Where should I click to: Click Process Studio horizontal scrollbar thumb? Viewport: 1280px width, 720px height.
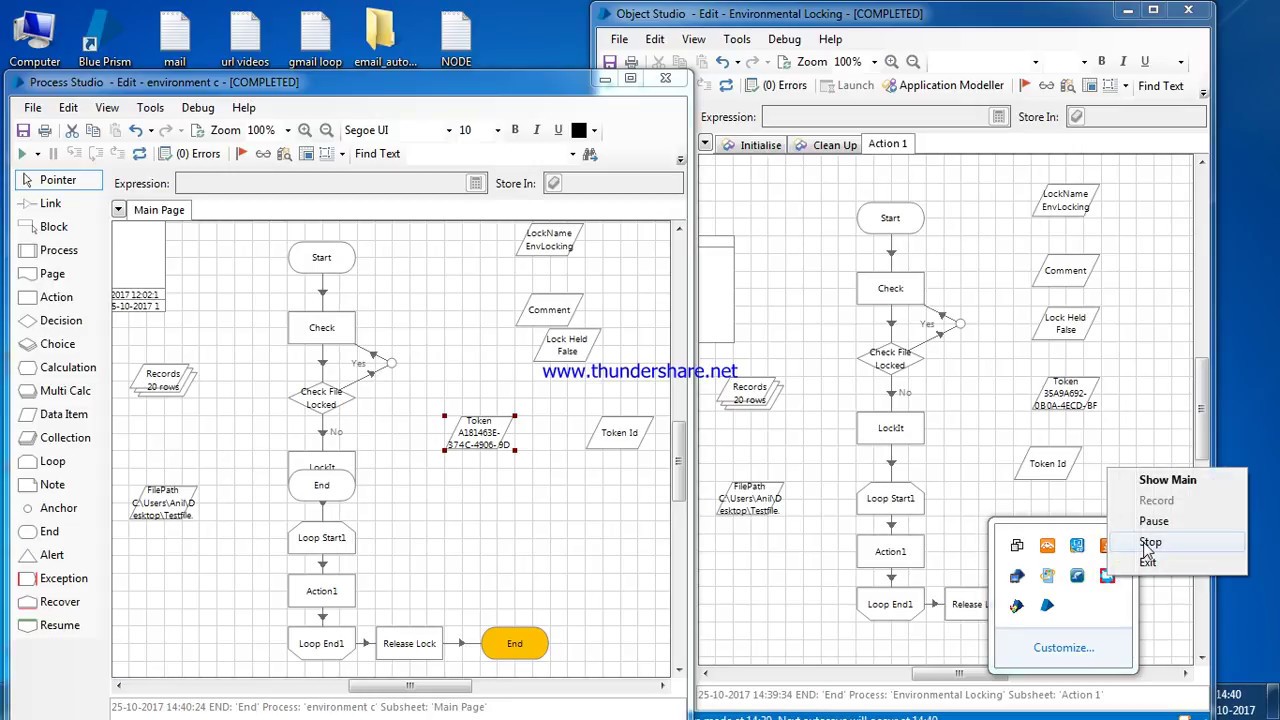(409, 686)
